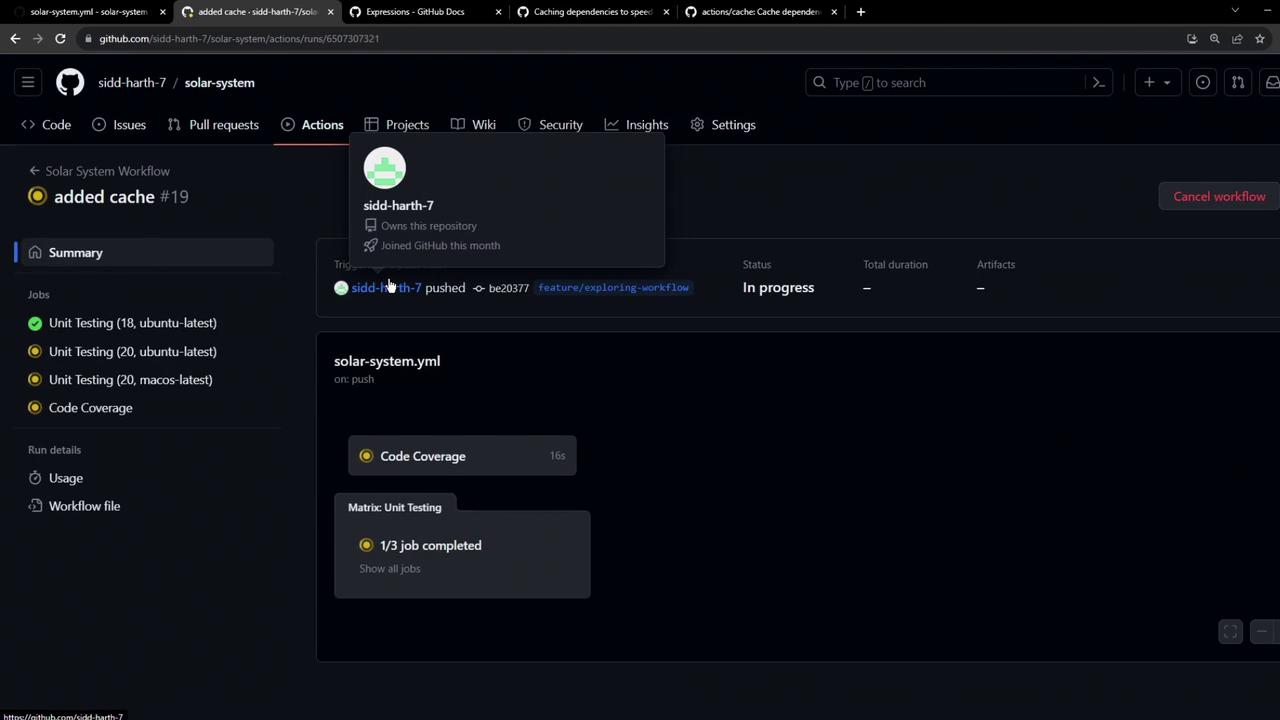1280x720 pixels.
Task: Close the actions/cache browser tab
Action: click(x=834, y=12)
